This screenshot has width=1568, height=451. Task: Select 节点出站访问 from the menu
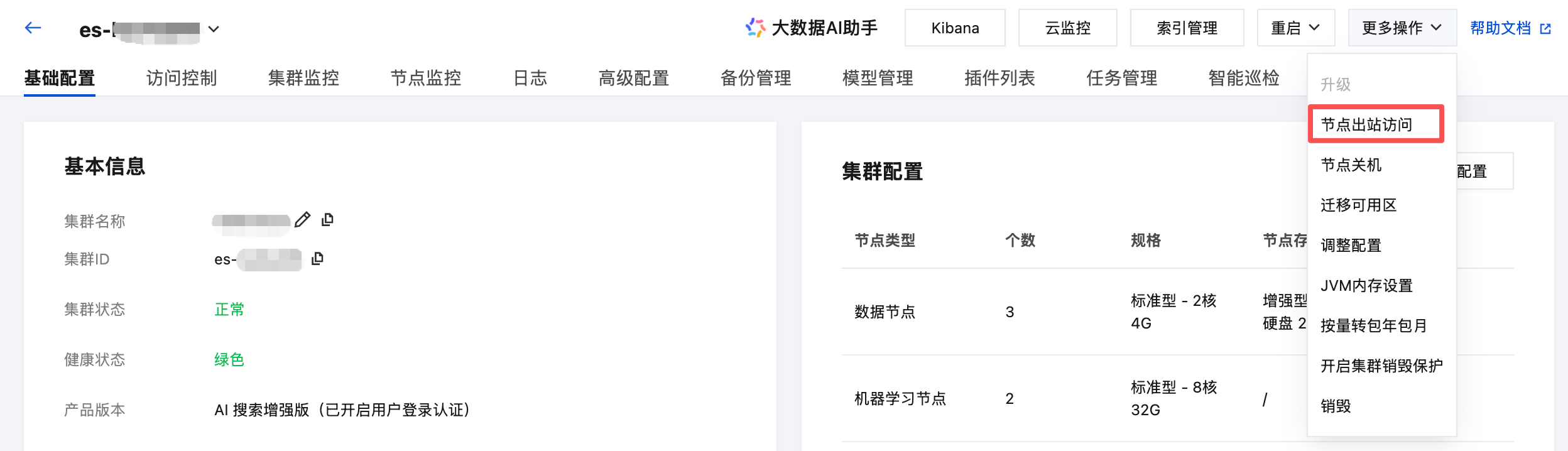1366,124
